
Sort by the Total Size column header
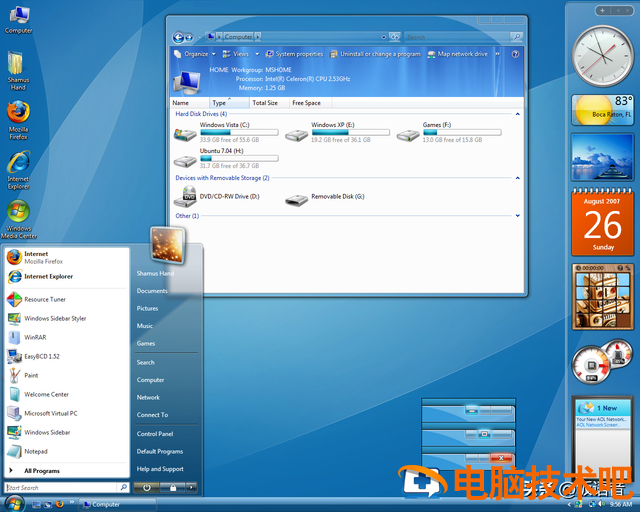coord(269,103)
